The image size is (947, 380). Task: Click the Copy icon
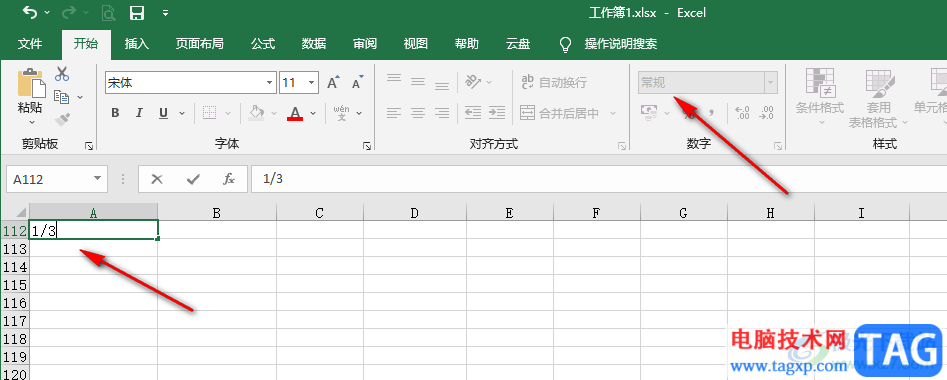61,96
